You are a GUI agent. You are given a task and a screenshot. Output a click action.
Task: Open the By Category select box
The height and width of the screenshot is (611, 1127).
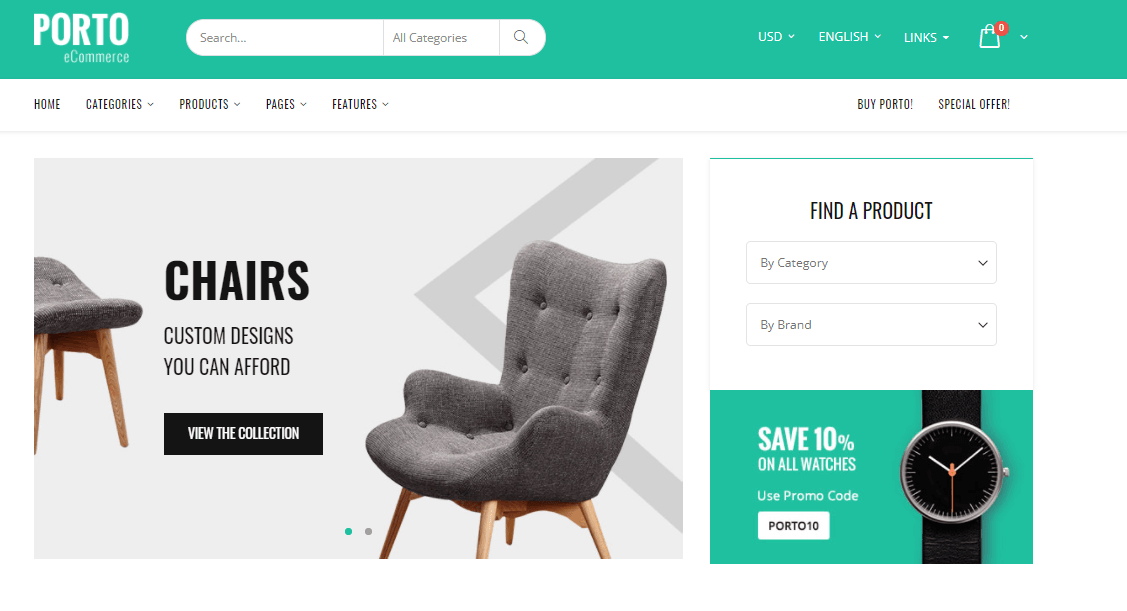(x=871, y=262)
